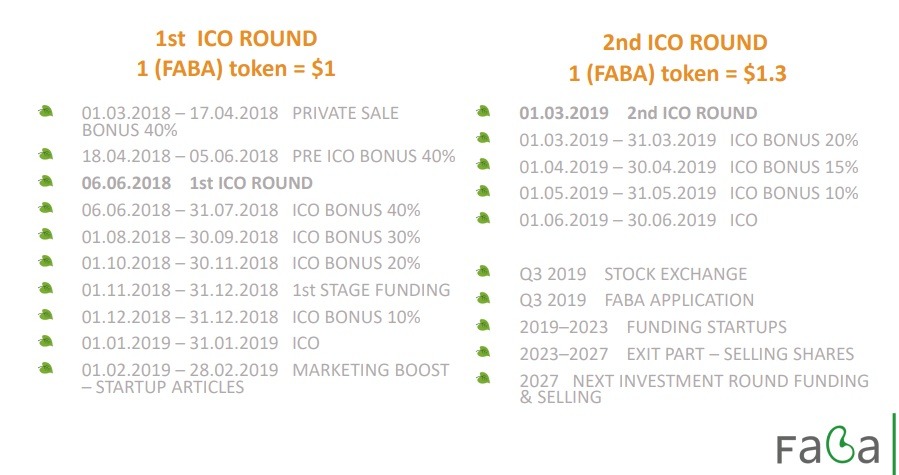Click leaf bullet beside FABA APPLICATION
Screen dimensions: 899x475
point(484,298)
